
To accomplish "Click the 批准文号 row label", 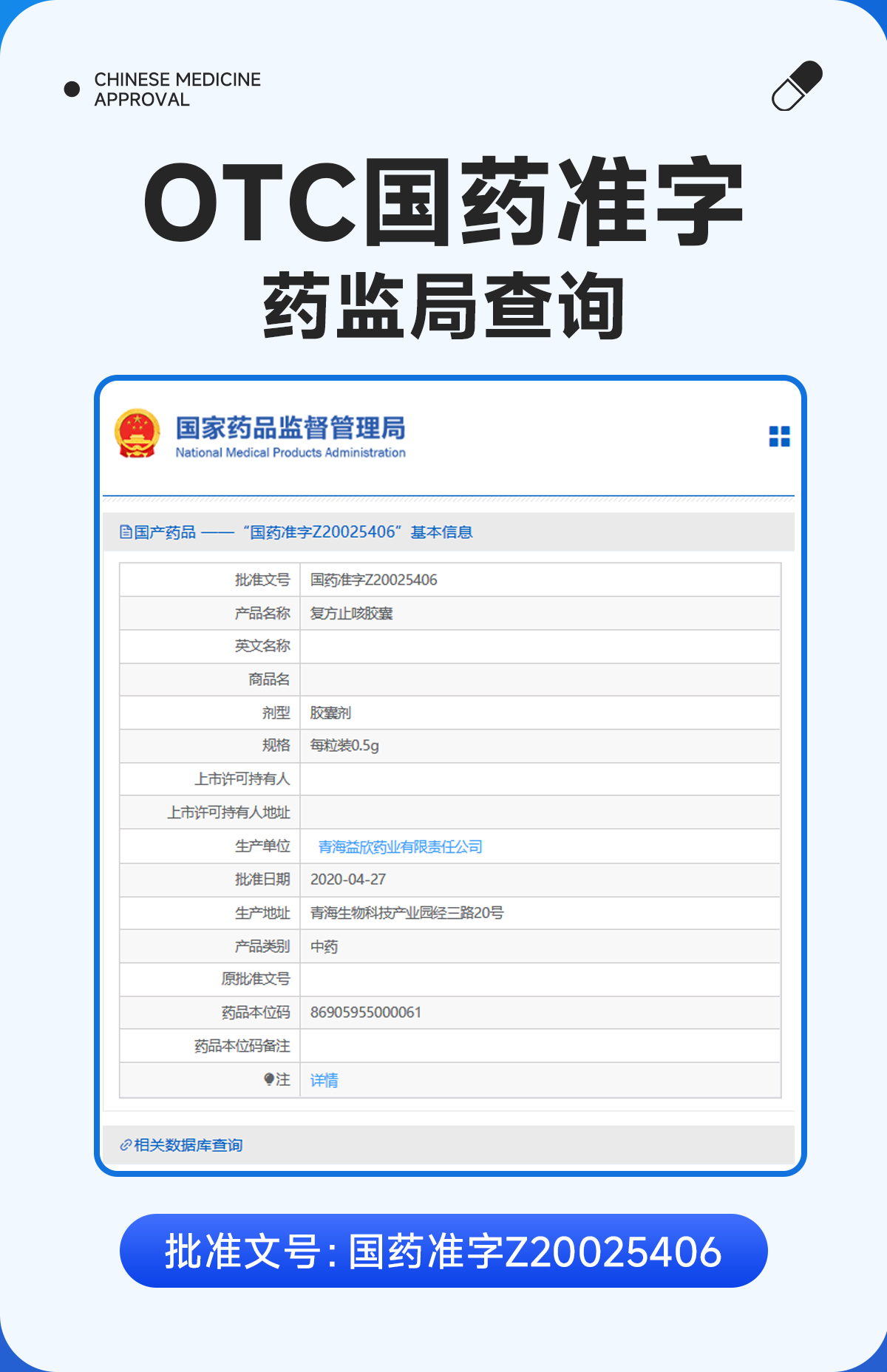I will coord(262,580).
